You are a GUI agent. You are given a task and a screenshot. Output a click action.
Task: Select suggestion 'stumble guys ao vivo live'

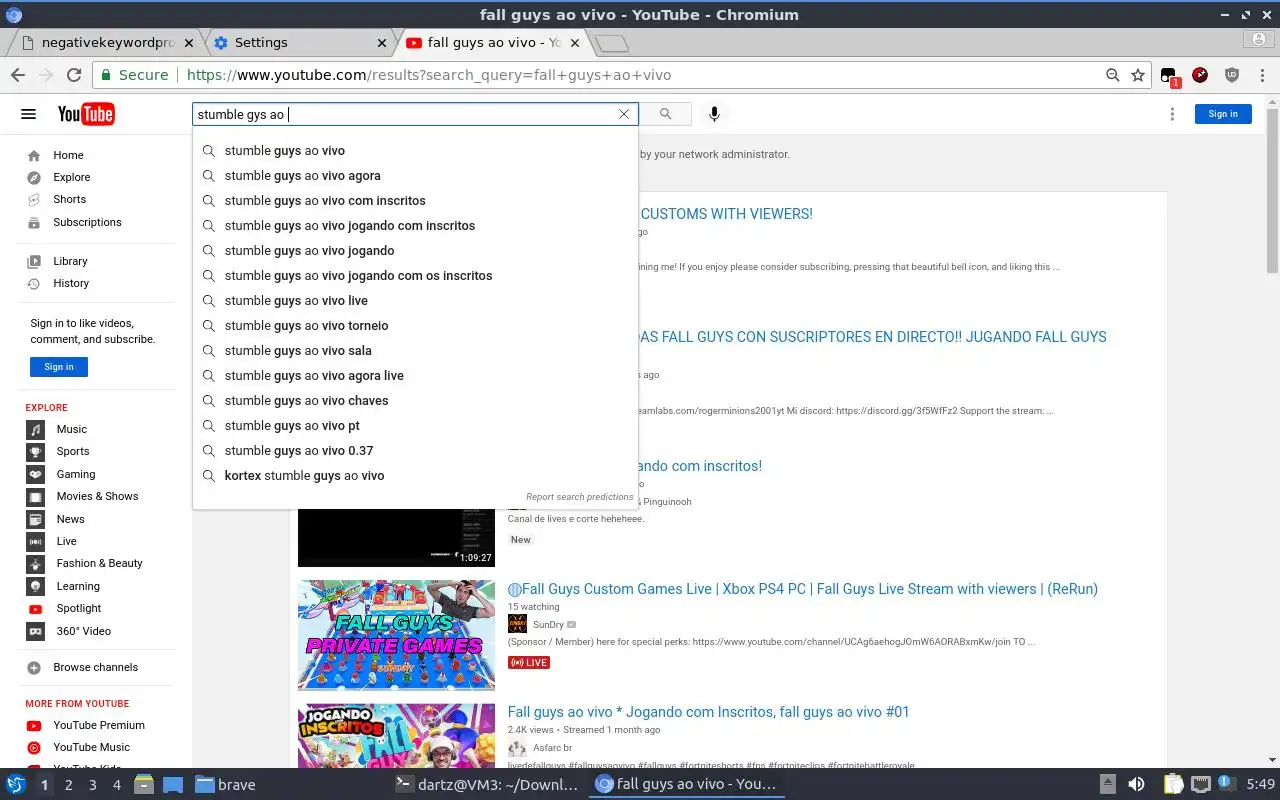[x=415, y=300]
